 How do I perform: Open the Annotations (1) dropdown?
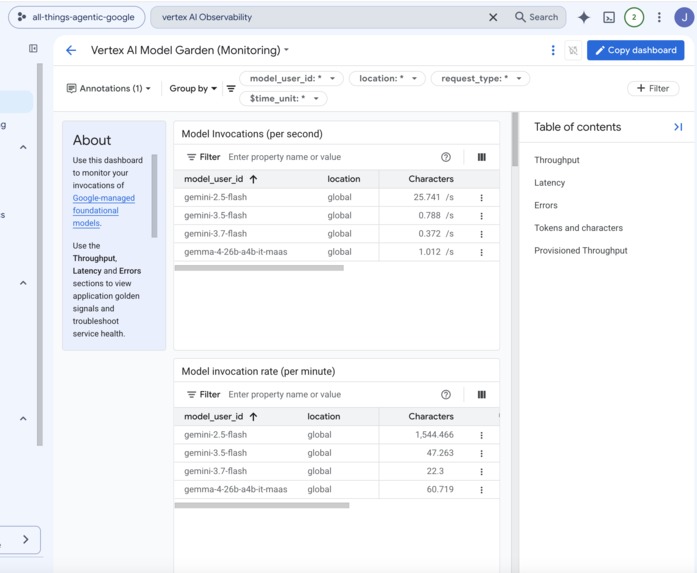coord(108,88)
